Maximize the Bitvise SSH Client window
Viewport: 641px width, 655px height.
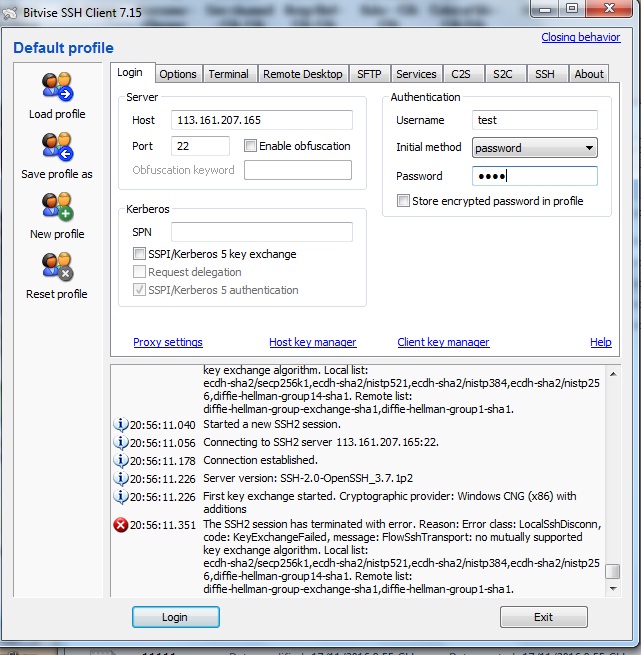572,8
